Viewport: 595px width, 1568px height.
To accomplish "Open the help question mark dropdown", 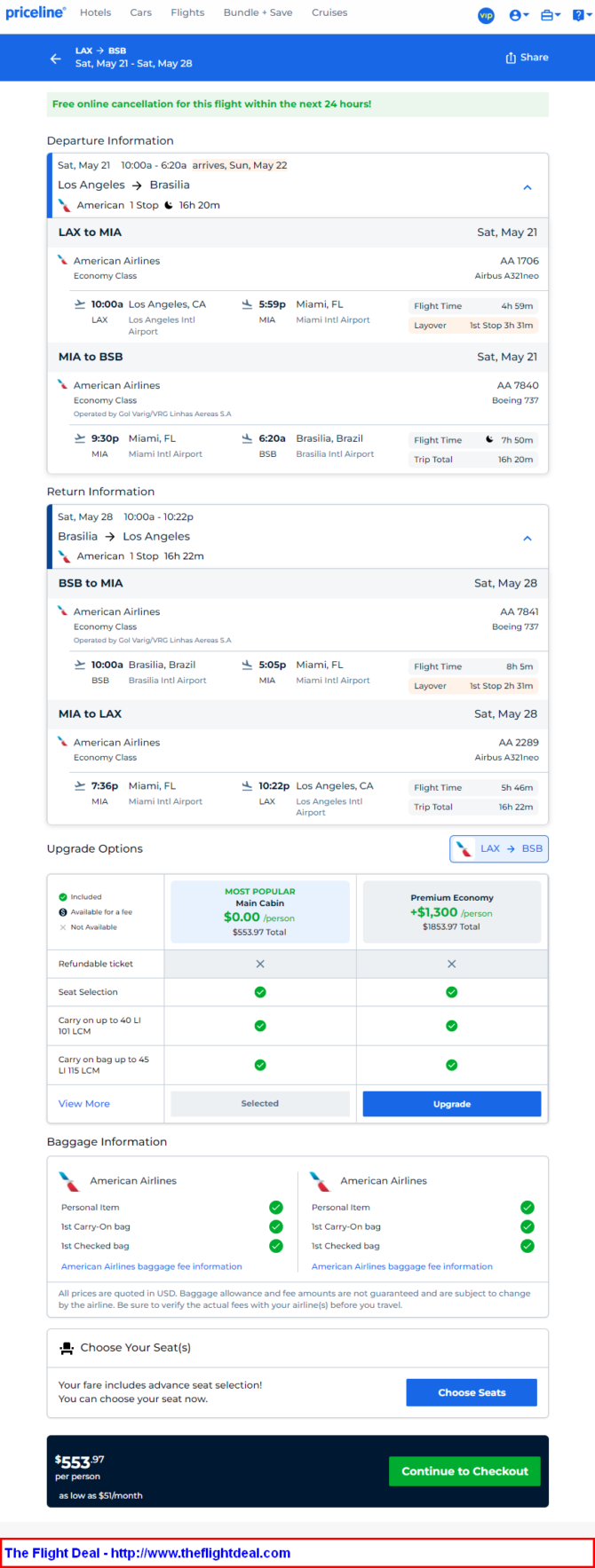I will [580, 15].
